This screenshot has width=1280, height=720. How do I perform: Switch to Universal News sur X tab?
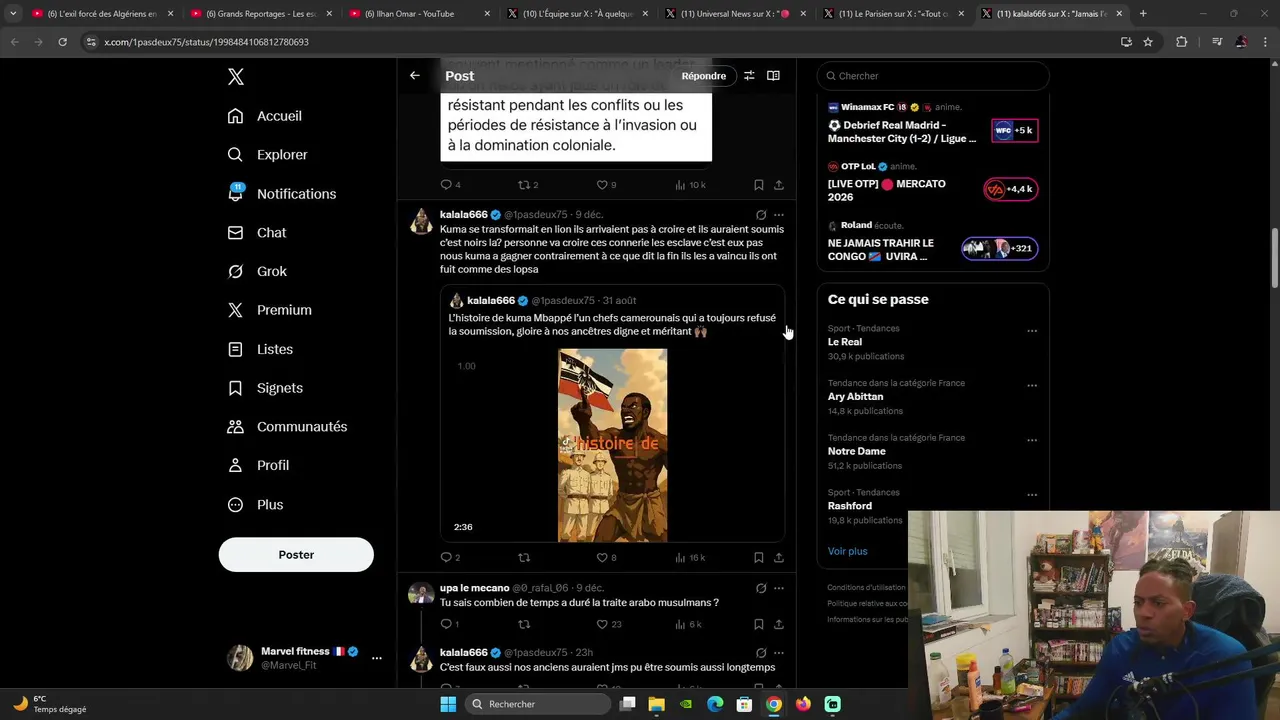pos(735,14)
